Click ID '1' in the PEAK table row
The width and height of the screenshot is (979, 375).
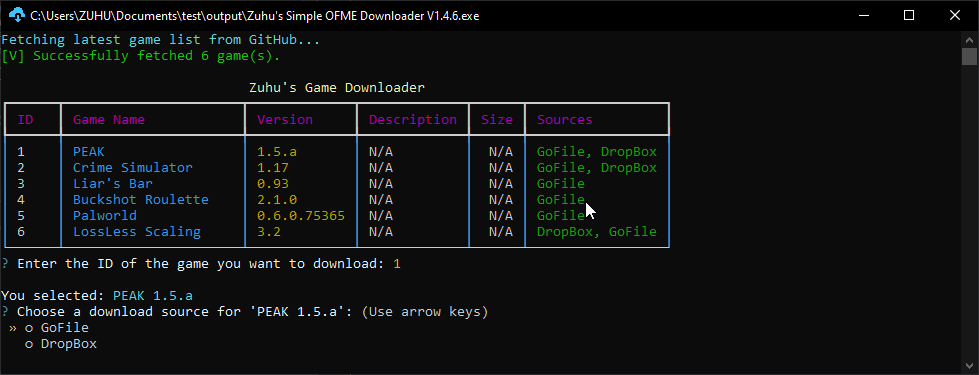click(21, 152)
